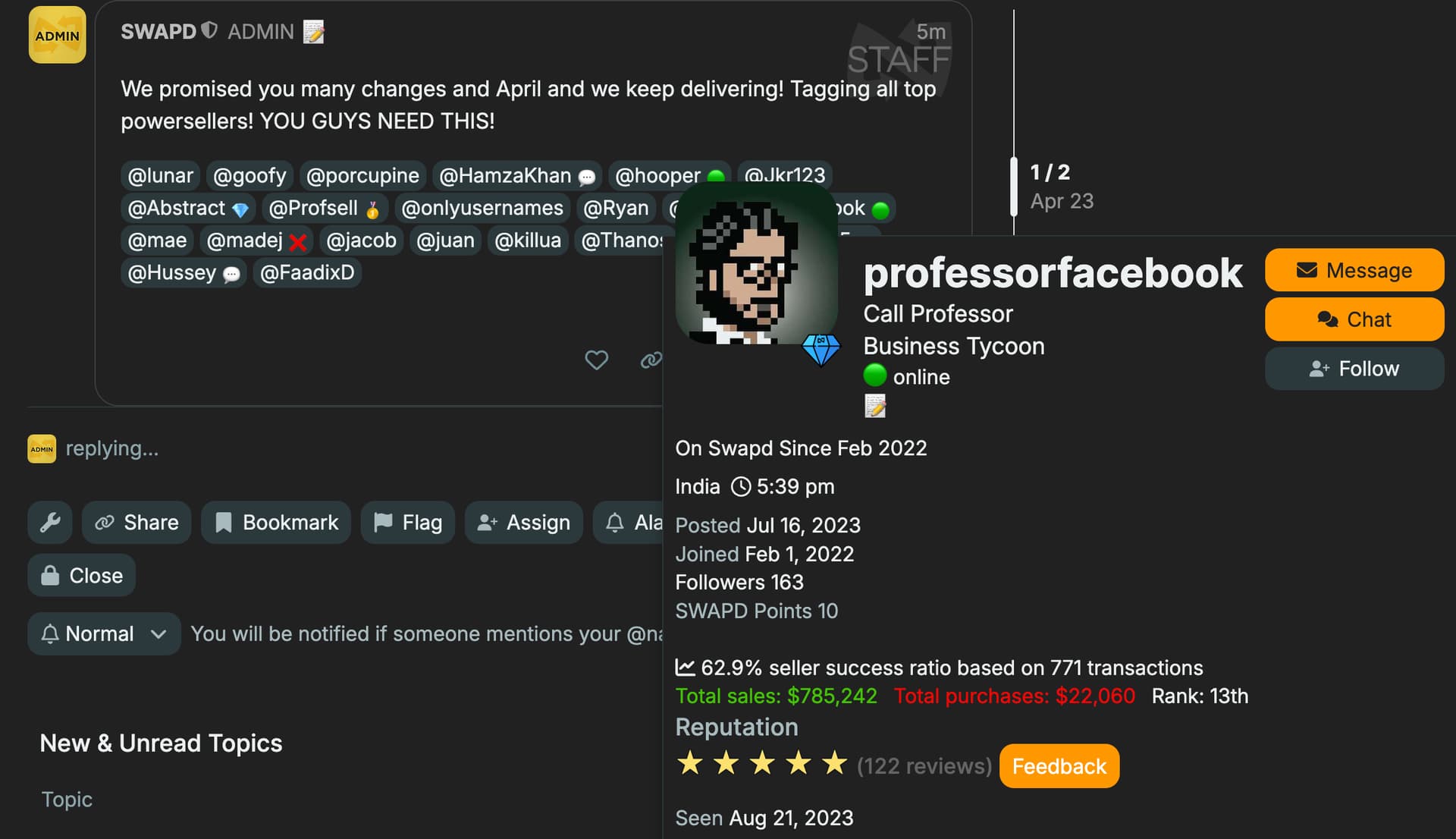
Task: Click the copy link chain icon on the post
Action: click(651, 360)
